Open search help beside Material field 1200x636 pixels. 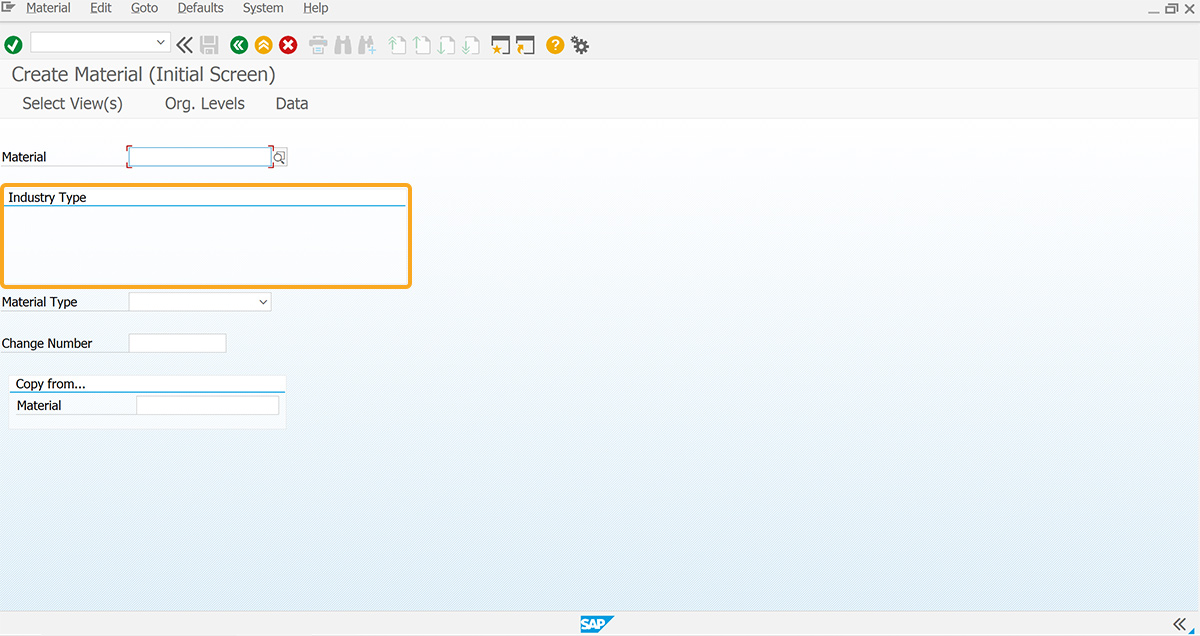pyautogui.click(x=280, y=157)
